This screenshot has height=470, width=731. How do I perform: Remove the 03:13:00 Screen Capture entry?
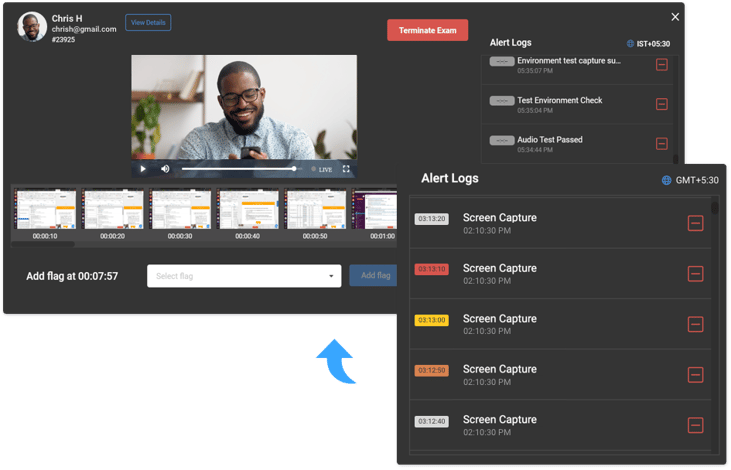[x=695, y=325]
